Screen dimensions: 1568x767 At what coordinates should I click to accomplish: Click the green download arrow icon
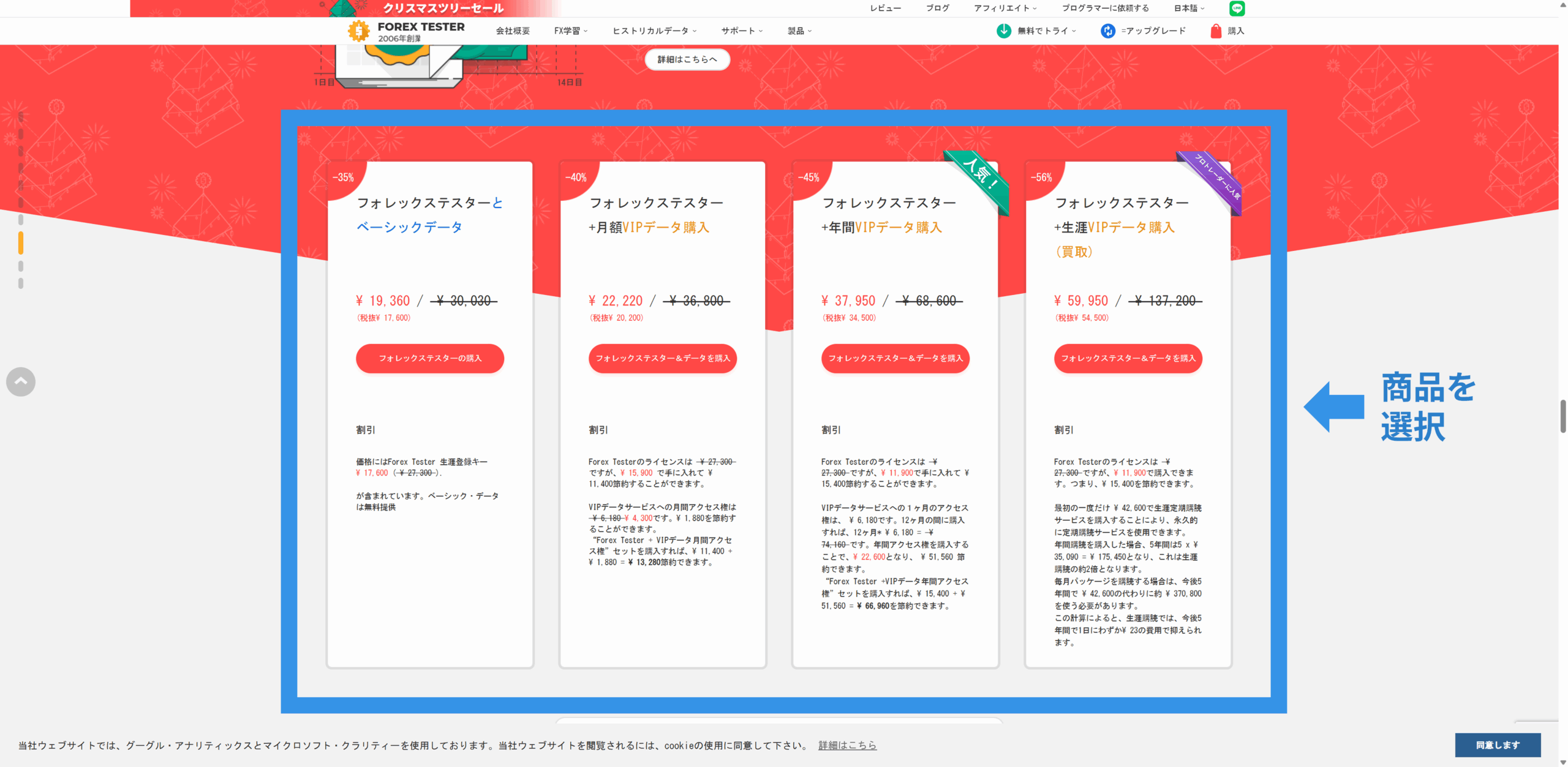[x=1003, y=31]
